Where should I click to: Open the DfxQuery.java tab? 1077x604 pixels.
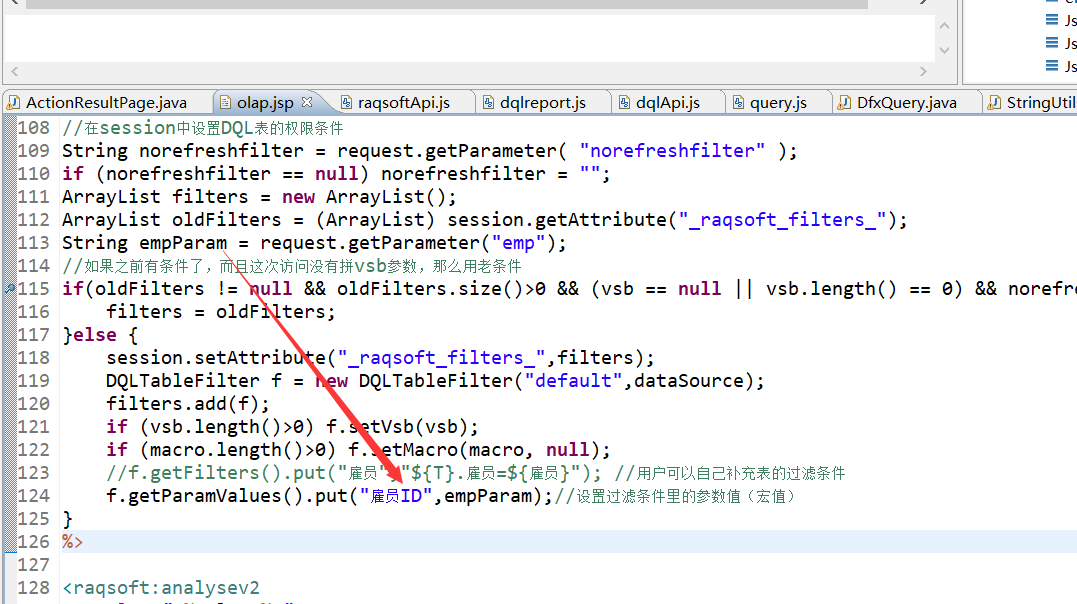[x=907, y=102]
